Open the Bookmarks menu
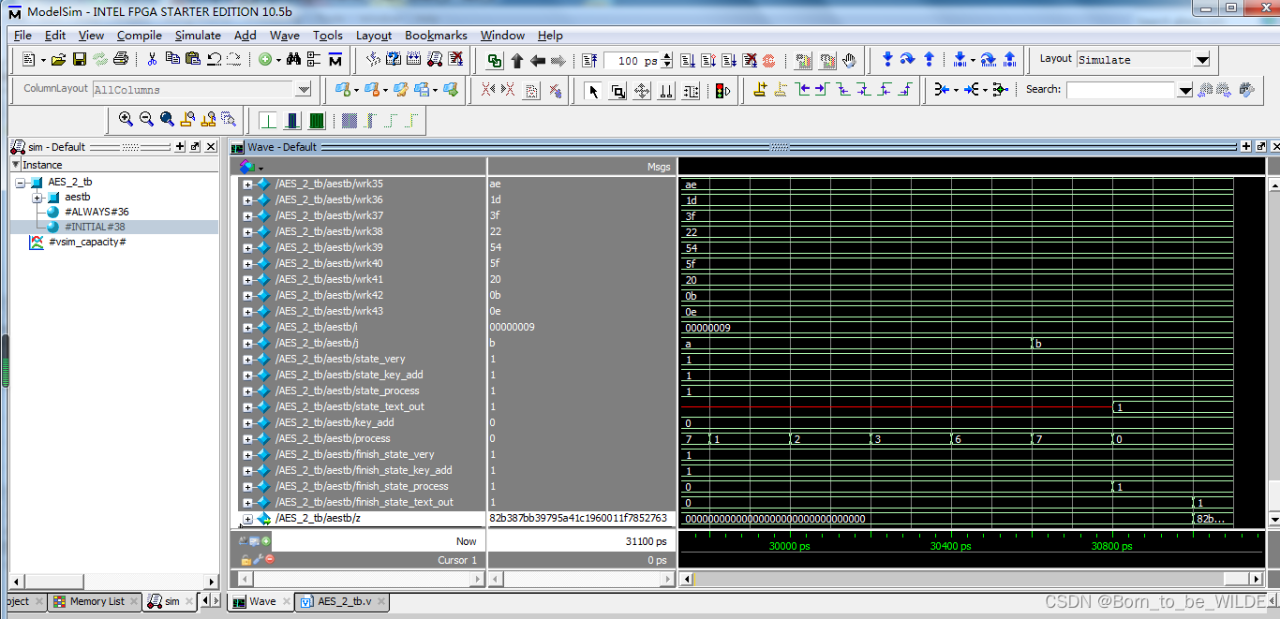1280x619 pixels. coord(436,35)
